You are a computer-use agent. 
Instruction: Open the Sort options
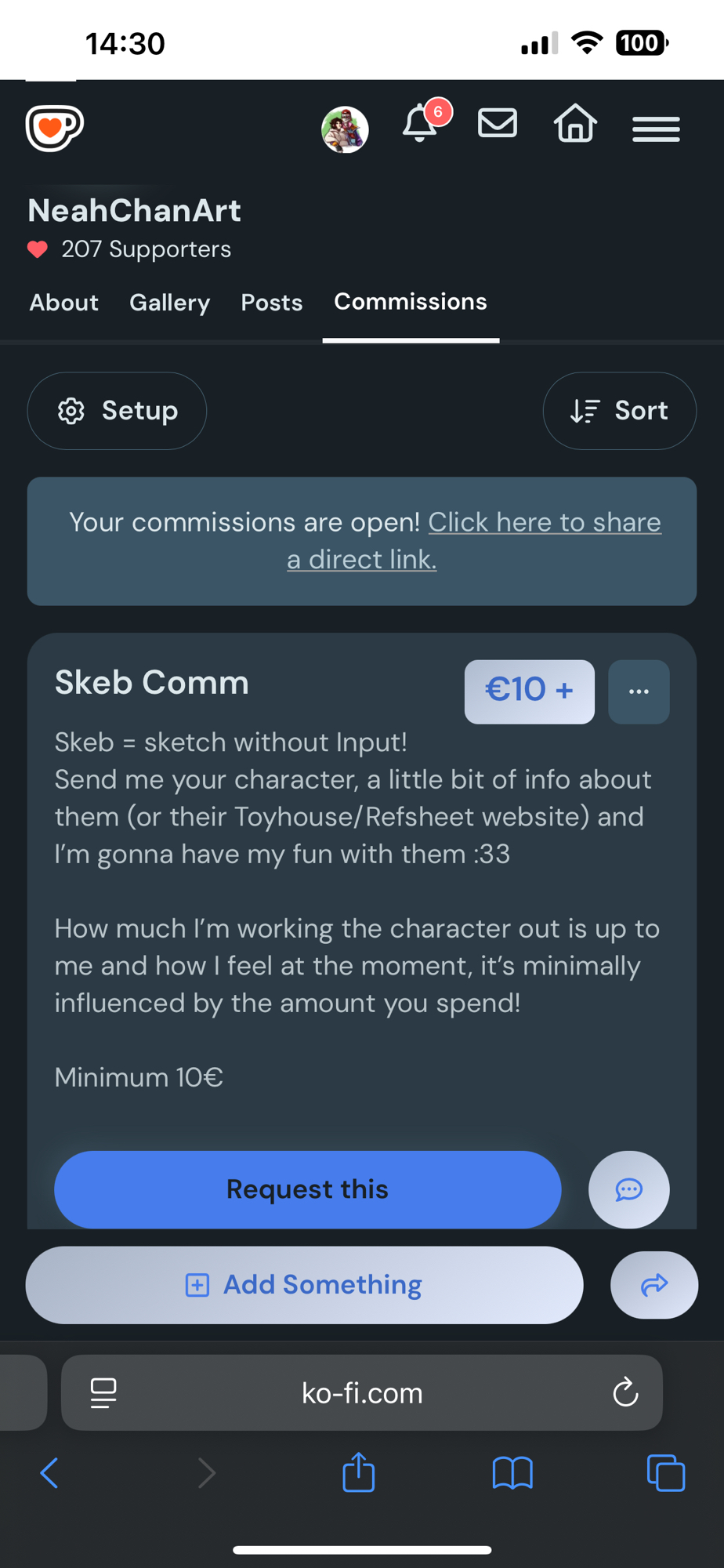click(619, 411)
